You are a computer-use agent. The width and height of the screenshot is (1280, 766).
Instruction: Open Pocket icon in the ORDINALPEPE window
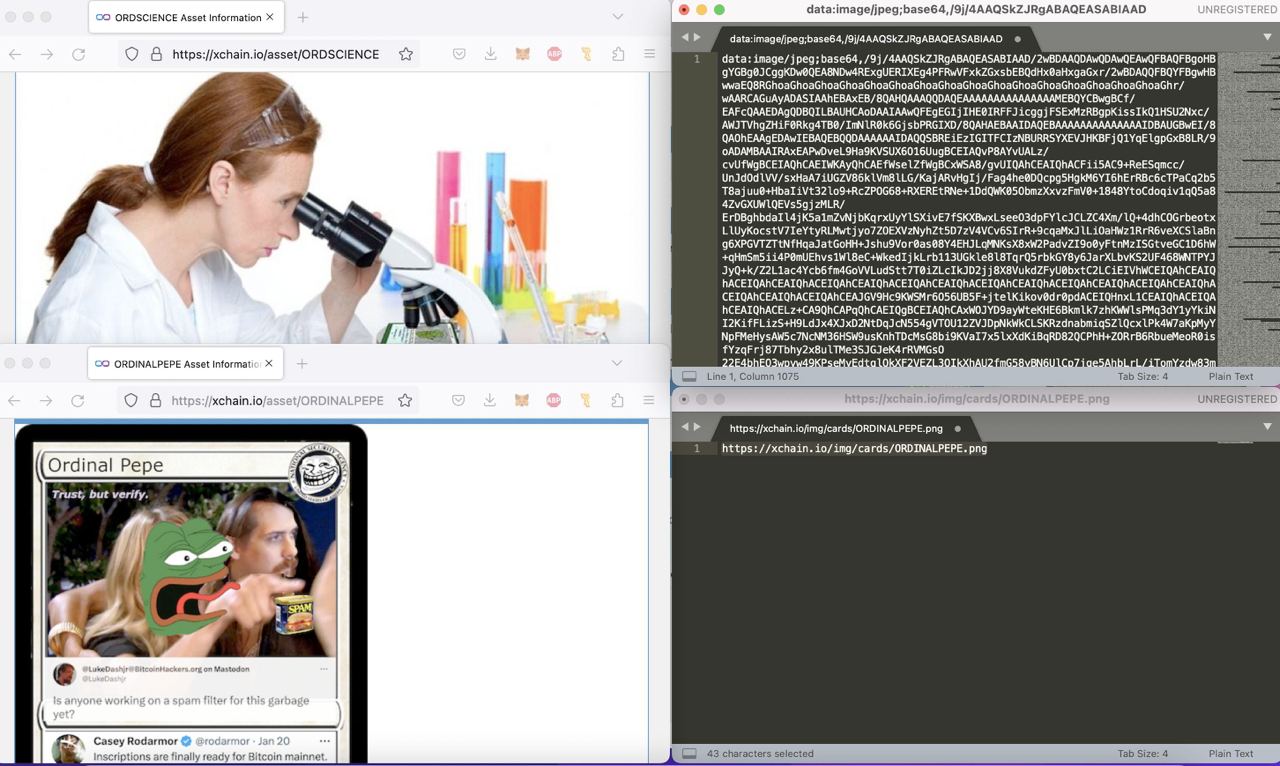pos(458,400)
